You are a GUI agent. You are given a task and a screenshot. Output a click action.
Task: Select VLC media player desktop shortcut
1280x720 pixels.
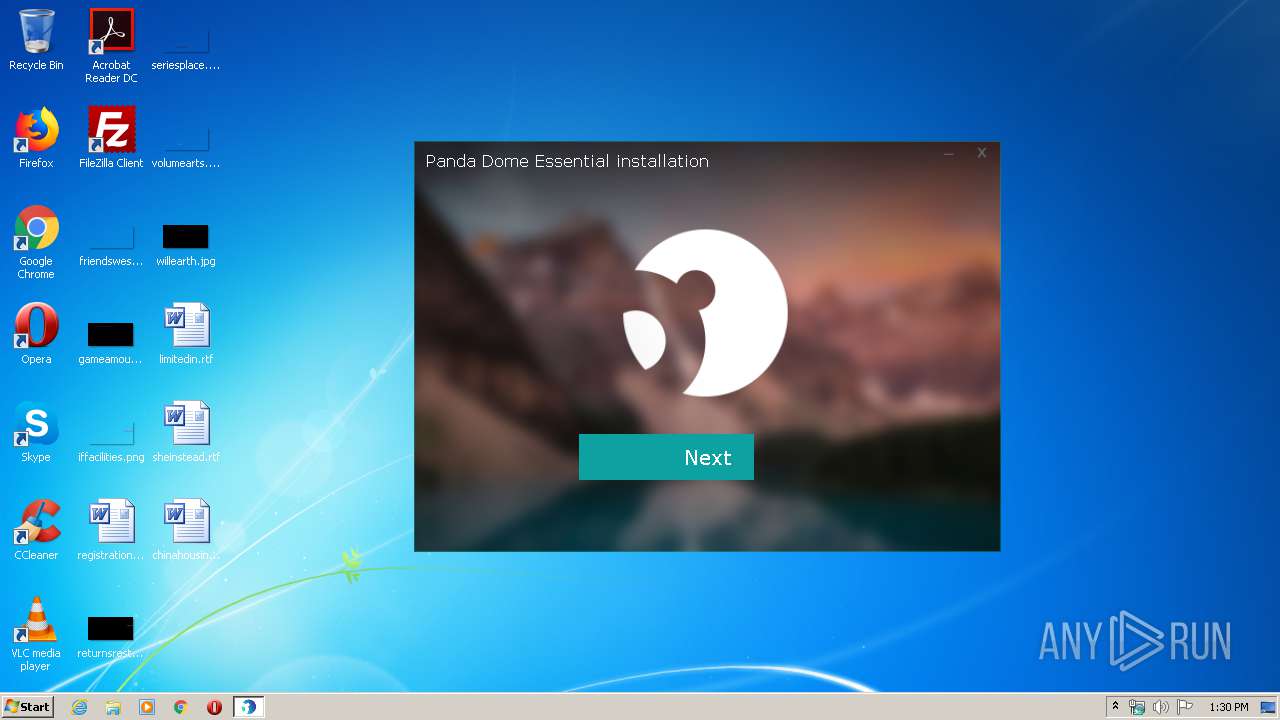click(x=36, y=634)
